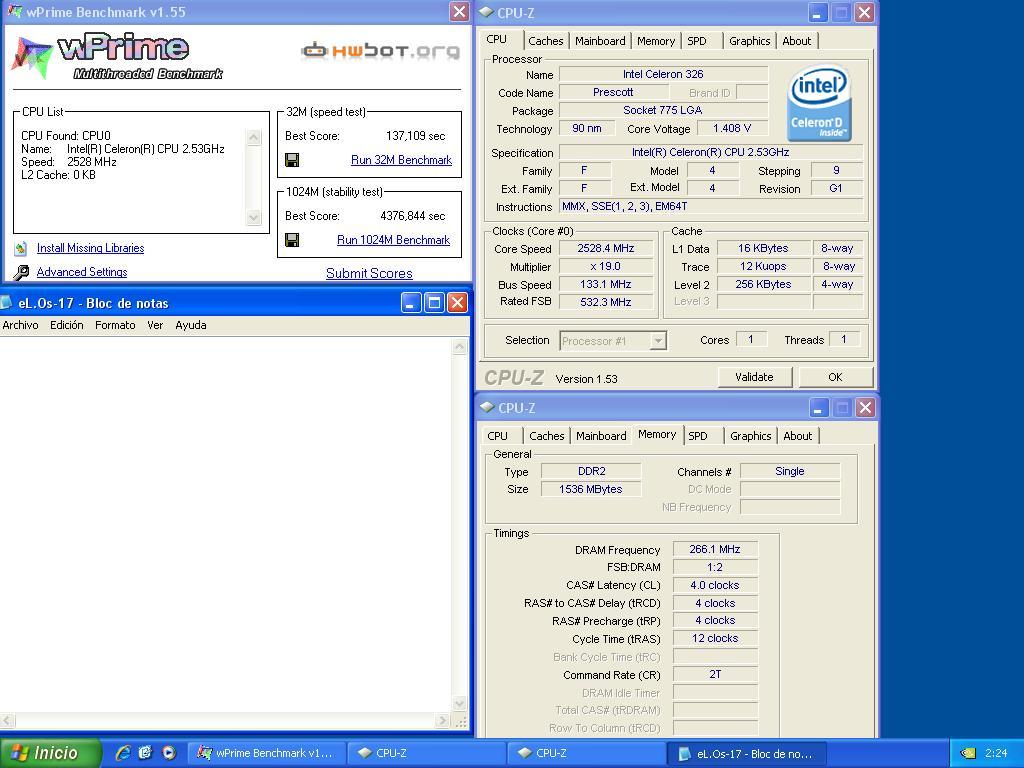Click the wPrime Multithreaded Benchmark logo
This screenshot has width=1024, height=768.
(x=118, y=57)
